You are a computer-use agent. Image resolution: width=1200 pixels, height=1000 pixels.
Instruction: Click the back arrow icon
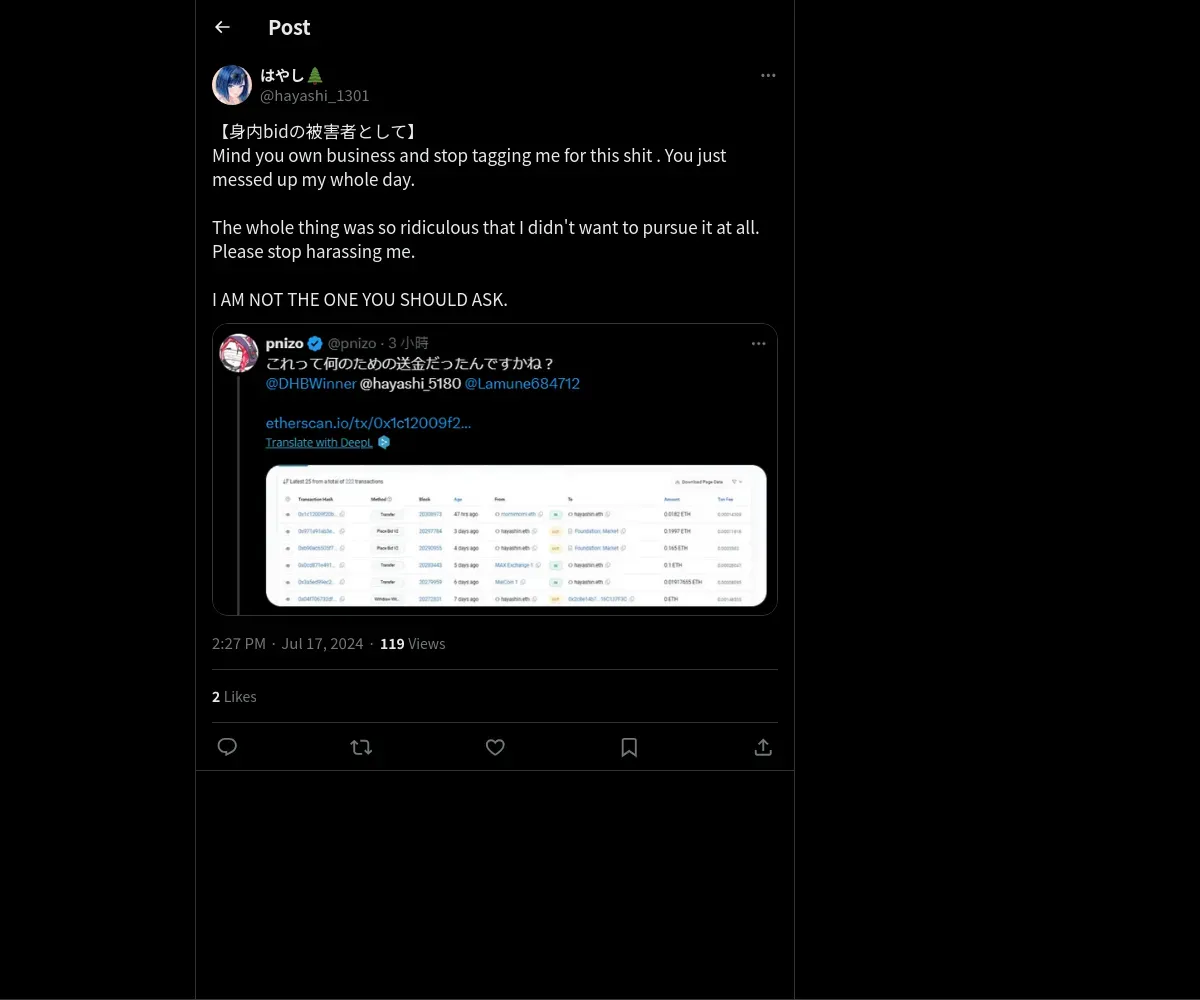[222, 27]
